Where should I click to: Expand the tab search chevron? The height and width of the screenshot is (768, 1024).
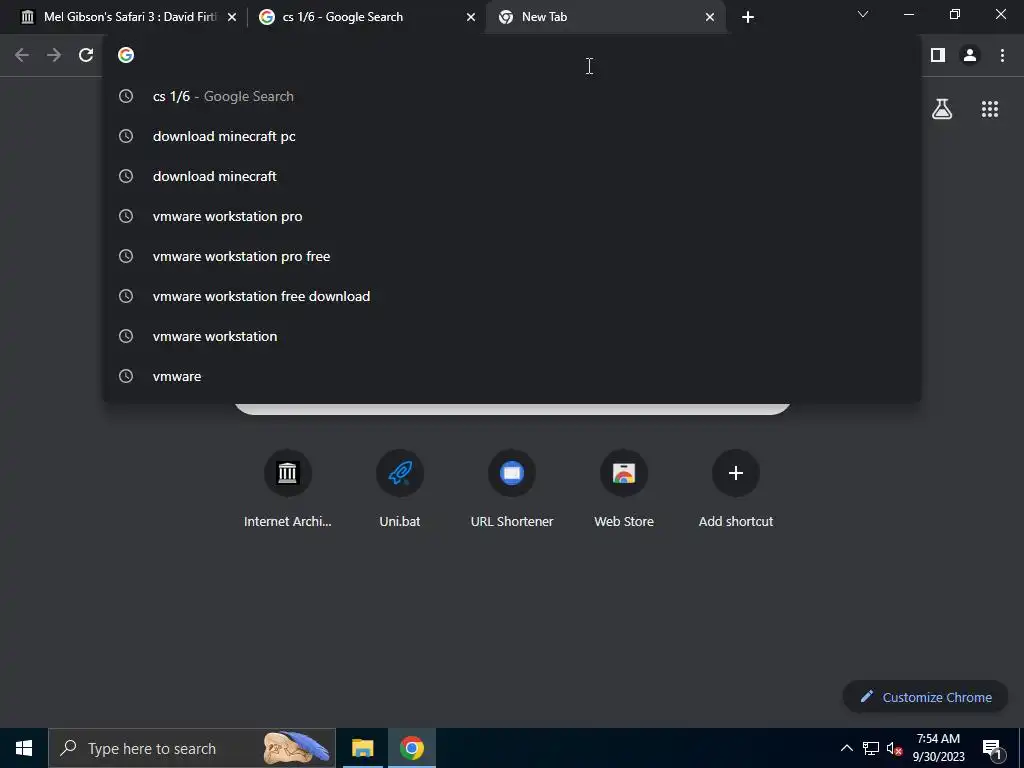pos(863,14)
